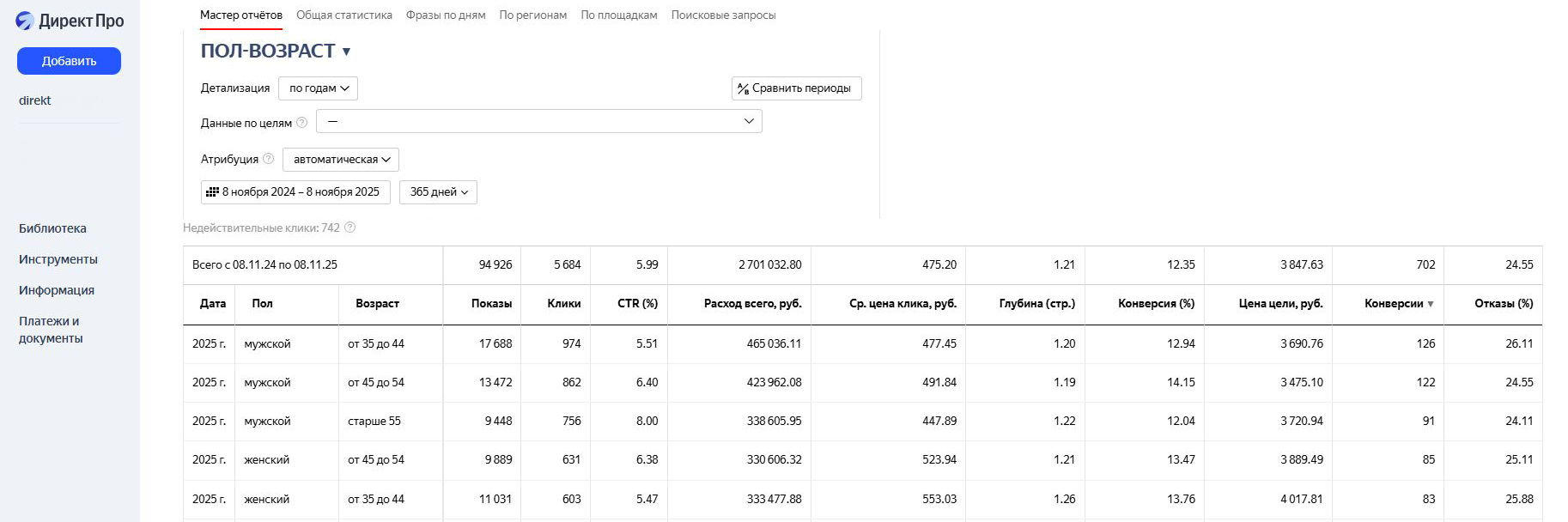Screen dimensions: 1568x522
Task: Open the автоматическая attribution dropdown
Action: coord(340,160)
